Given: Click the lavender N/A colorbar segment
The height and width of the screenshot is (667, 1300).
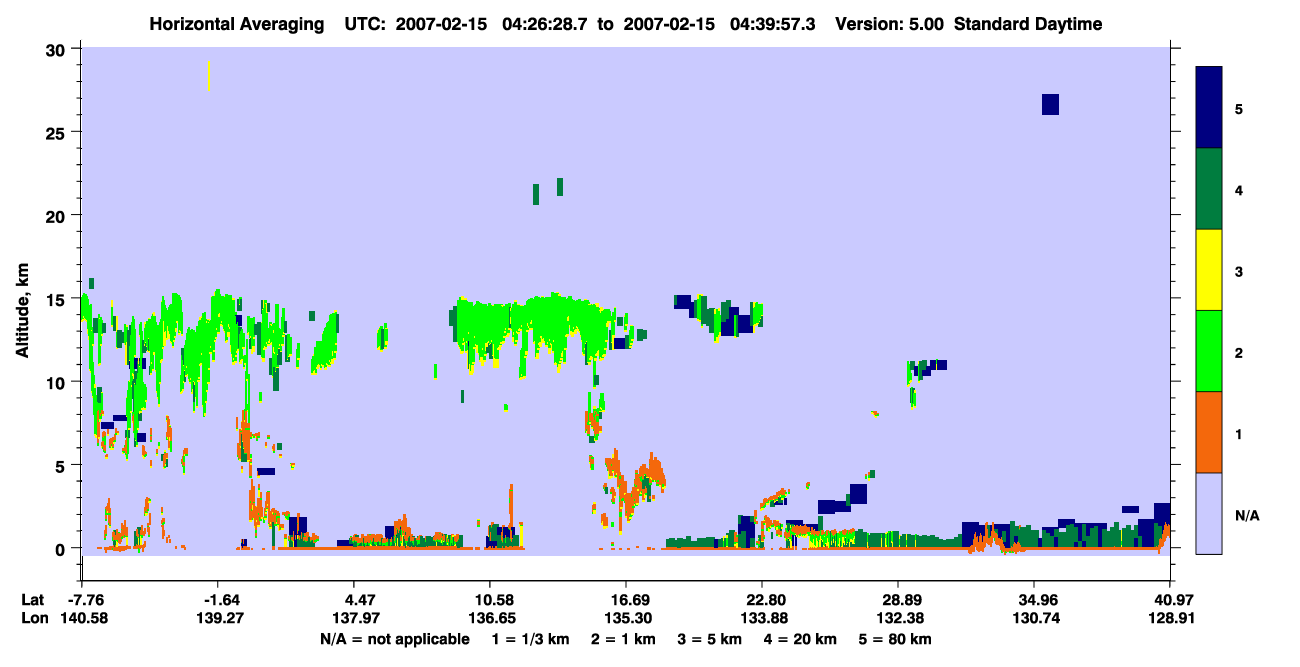Looking at the screenshot, I should 1209,513.
